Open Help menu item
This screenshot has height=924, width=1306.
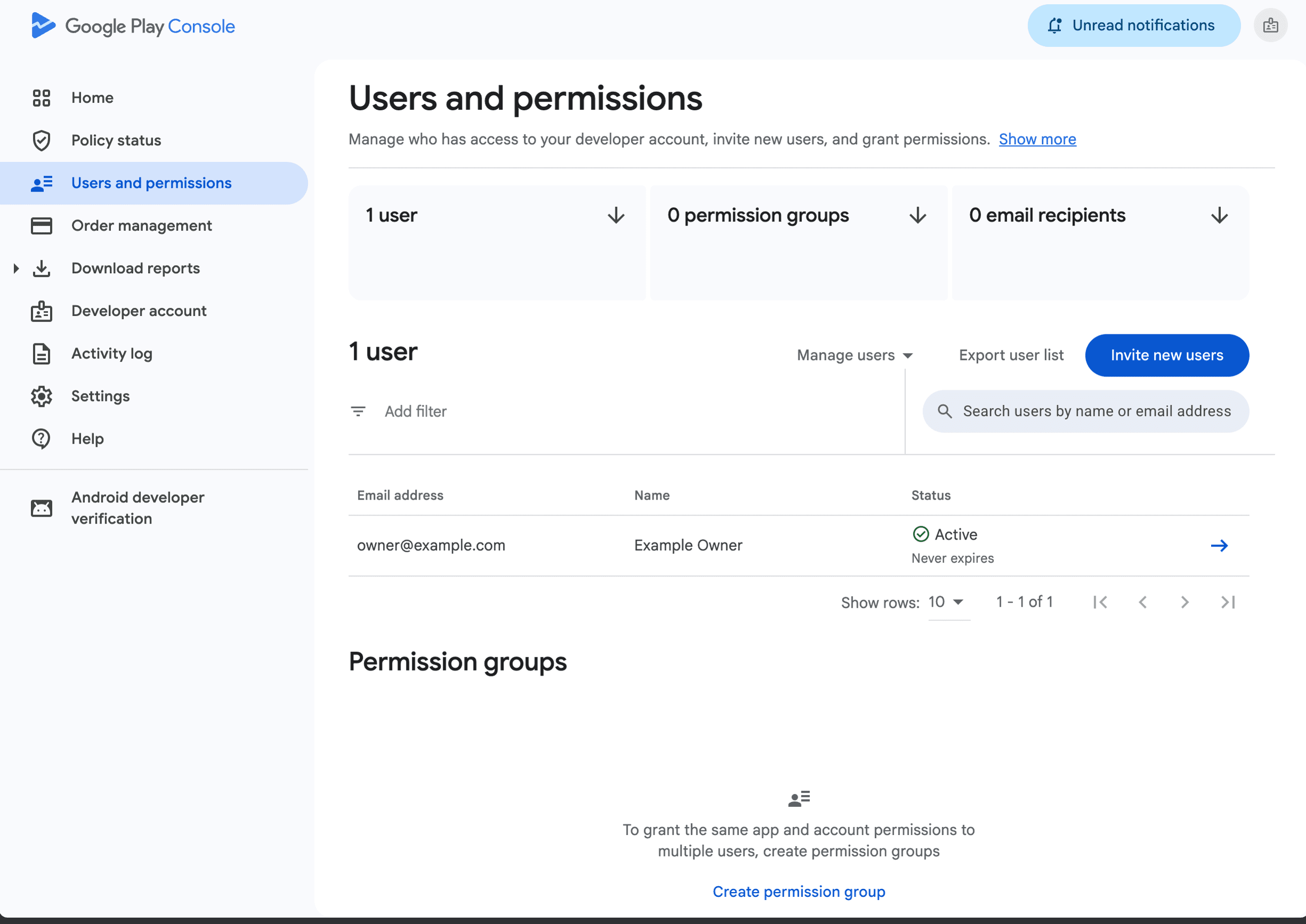[x=153, y=439]
